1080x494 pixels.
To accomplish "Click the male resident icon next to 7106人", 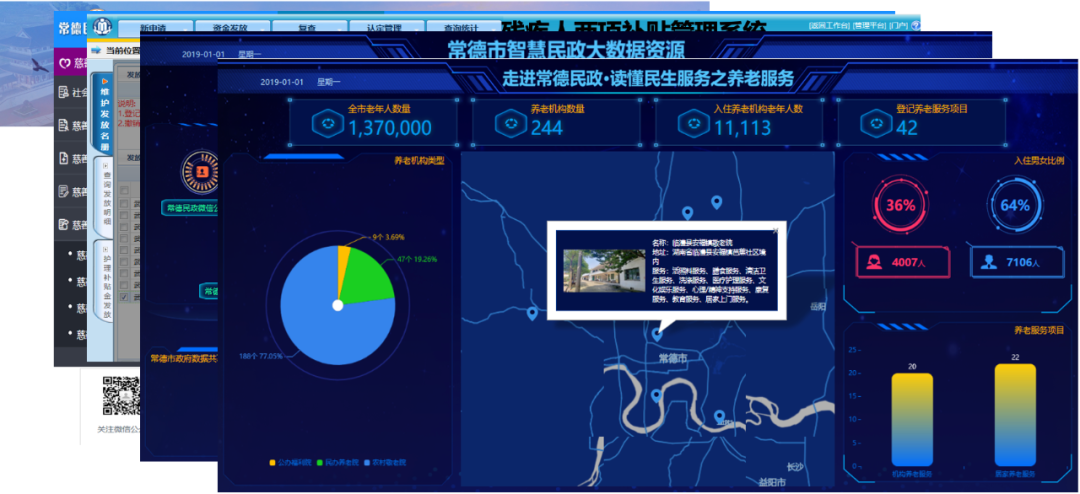I will (x=989, y=262).
